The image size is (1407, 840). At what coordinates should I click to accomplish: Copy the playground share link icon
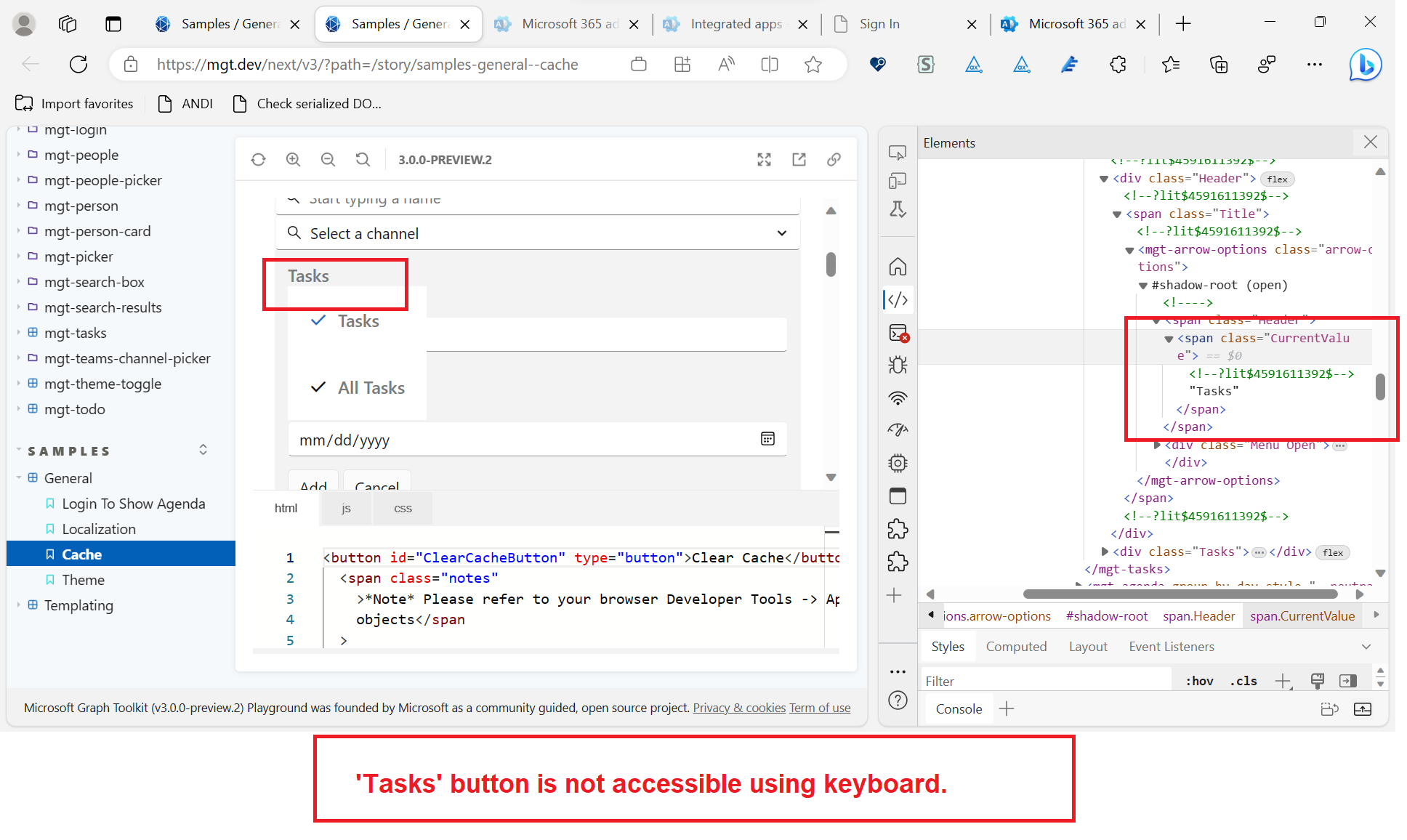click(834, 159)
